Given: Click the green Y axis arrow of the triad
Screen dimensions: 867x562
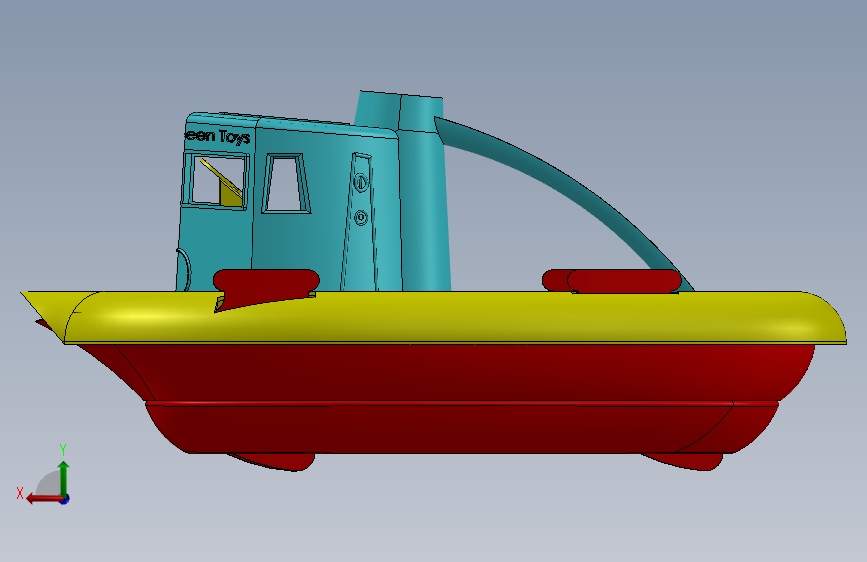Looking at the screenshot, I should 64,478.
